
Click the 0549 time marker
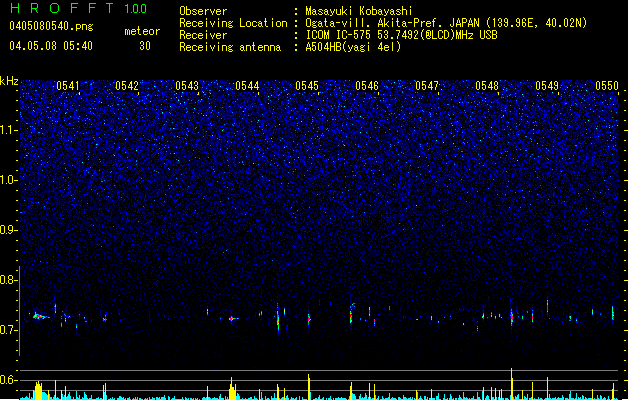pos(547,86)
